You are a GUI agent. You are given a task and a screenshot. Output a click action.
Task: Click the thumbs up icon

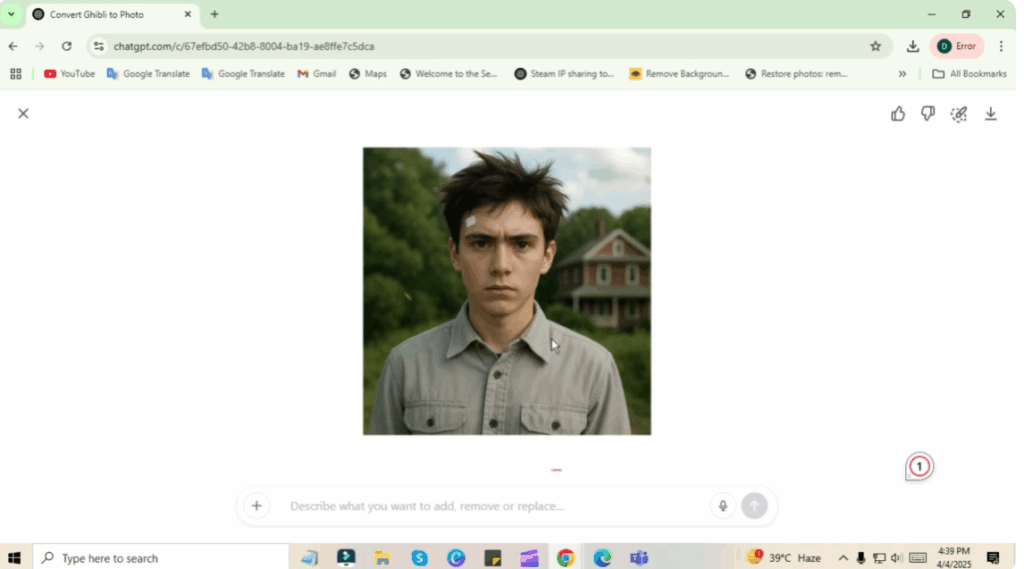(897, 114)
